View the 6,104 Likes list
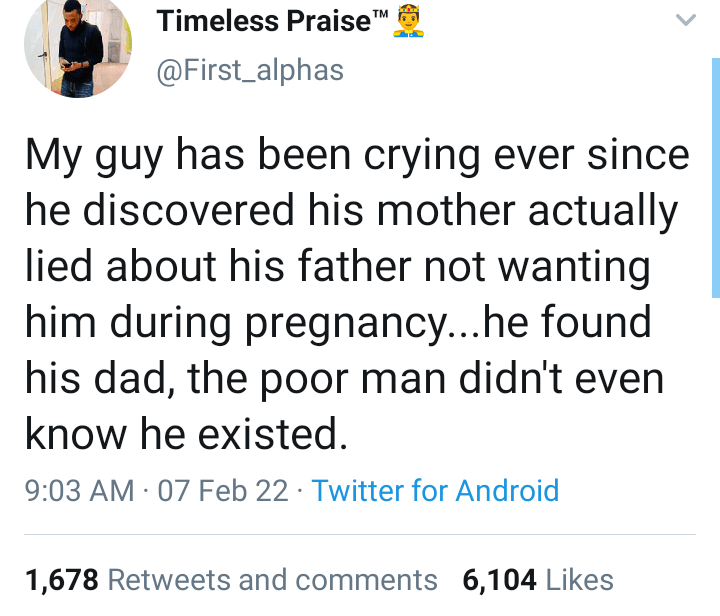The height and width of the screenshot is (616, 720). point(538,580)
